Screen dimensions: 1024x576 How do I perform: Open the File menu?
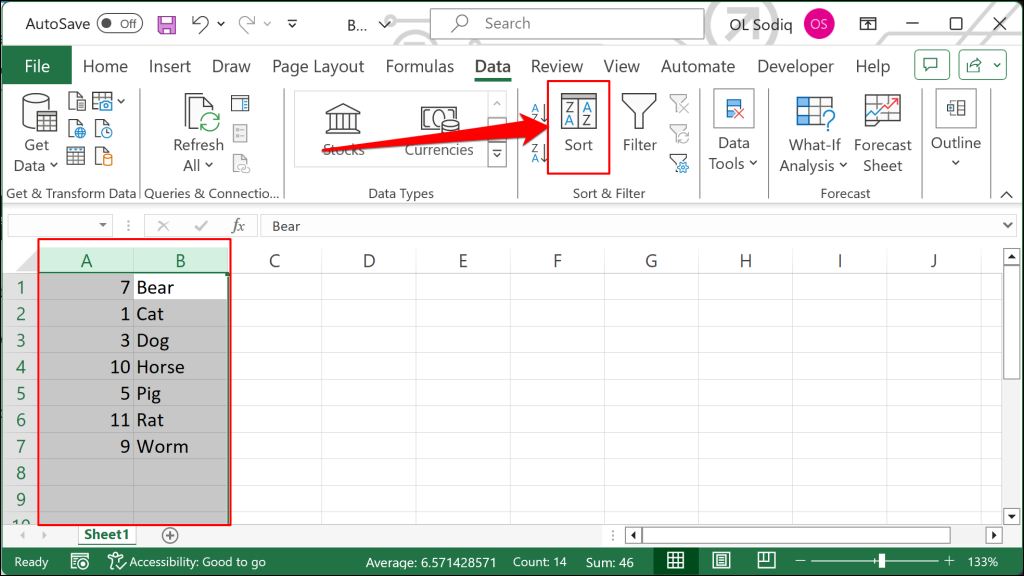click(37, 66)
